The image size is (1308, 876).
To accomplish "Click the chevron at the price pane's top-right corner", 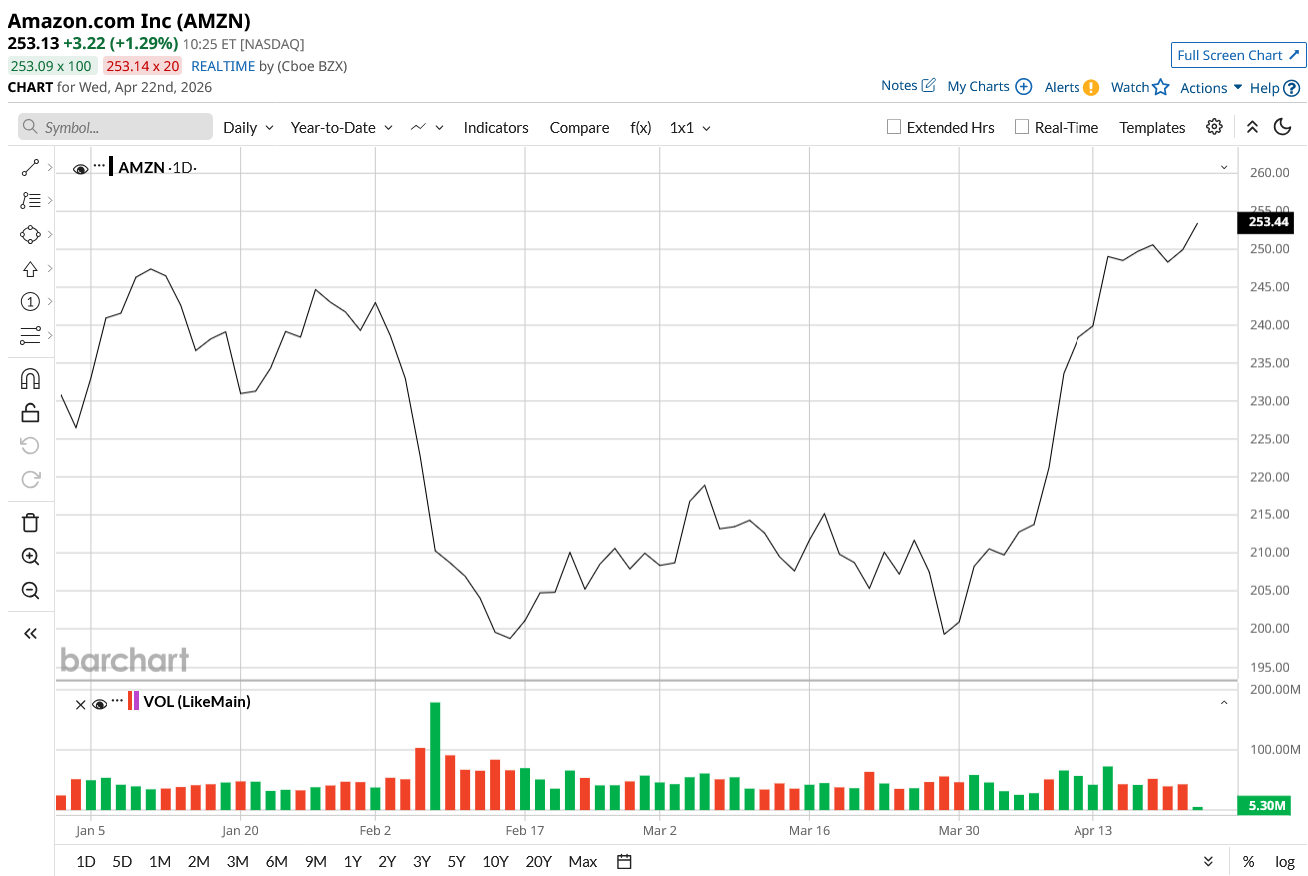I will click(x=1223, y=167).
